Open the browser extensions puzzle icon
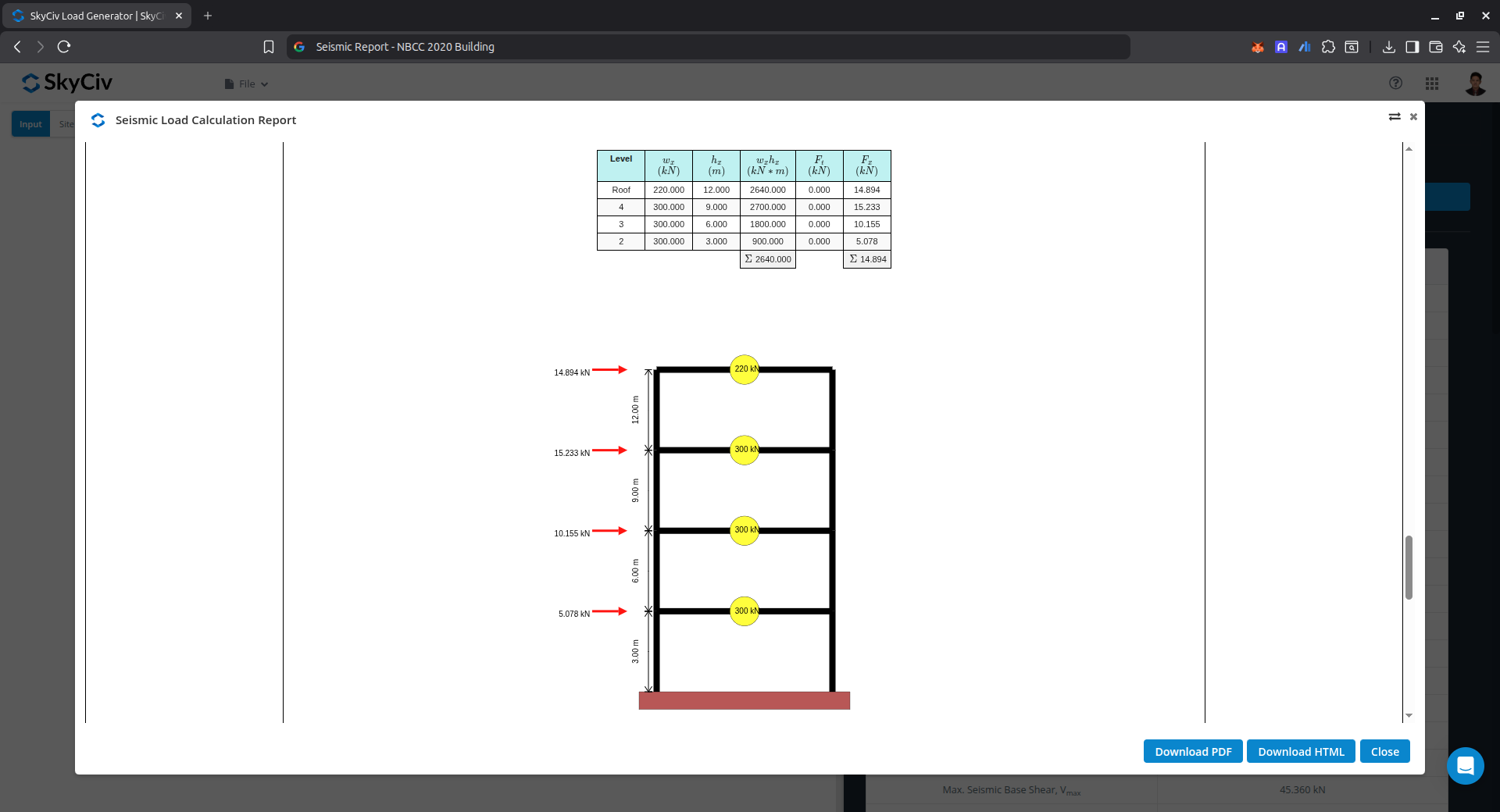 point(1328,47)
